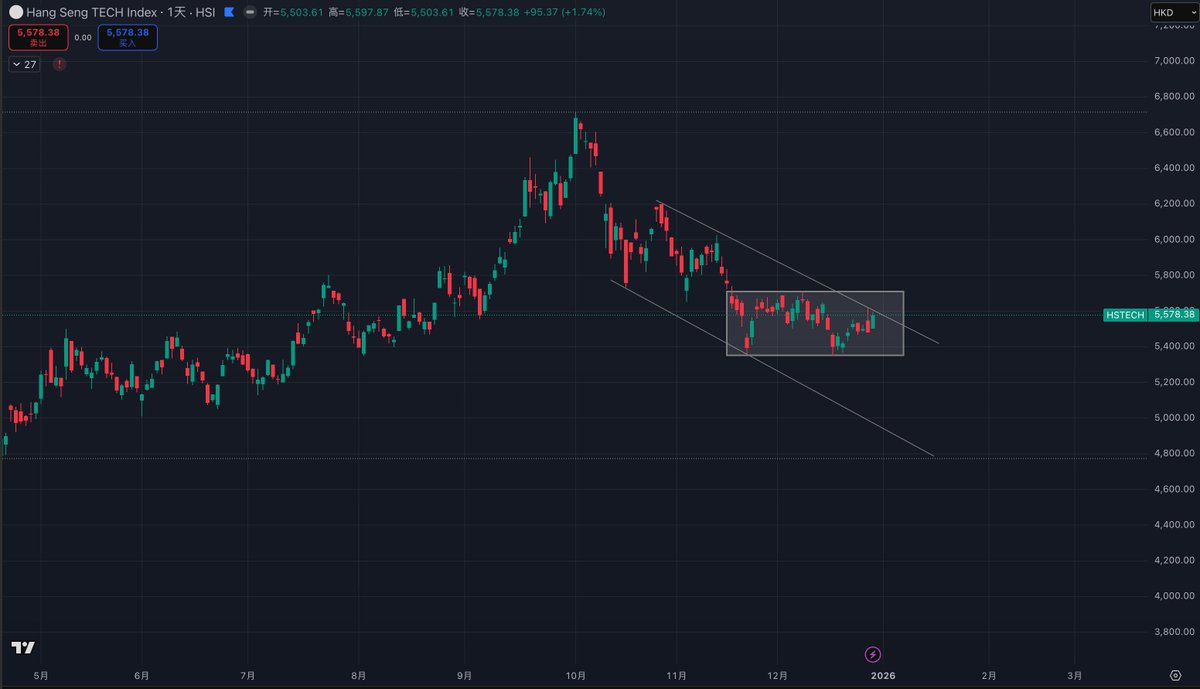Click the purple lightning event marker above 2026
Viewport: 1200px width, 689px height.
(872, 655)
